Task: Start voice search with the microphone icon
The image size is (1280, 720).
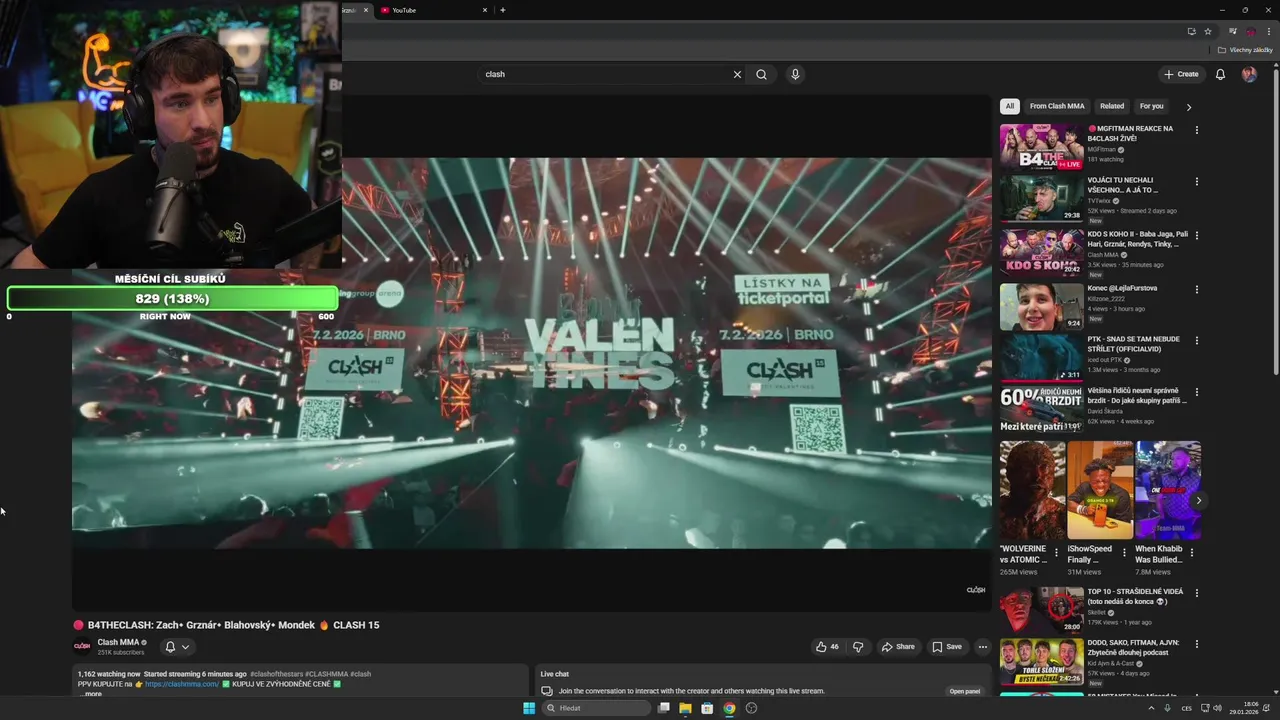Action: click(x=795, y=74)
